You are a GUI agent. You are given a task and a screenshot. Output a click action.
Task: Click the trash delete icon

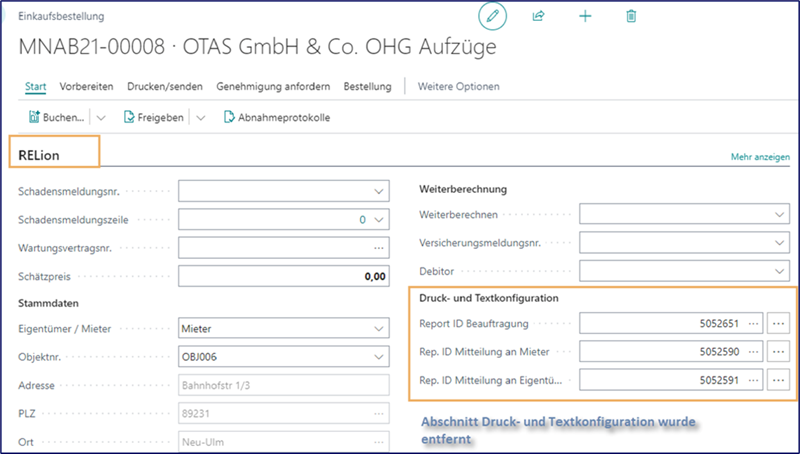(631, 16)
